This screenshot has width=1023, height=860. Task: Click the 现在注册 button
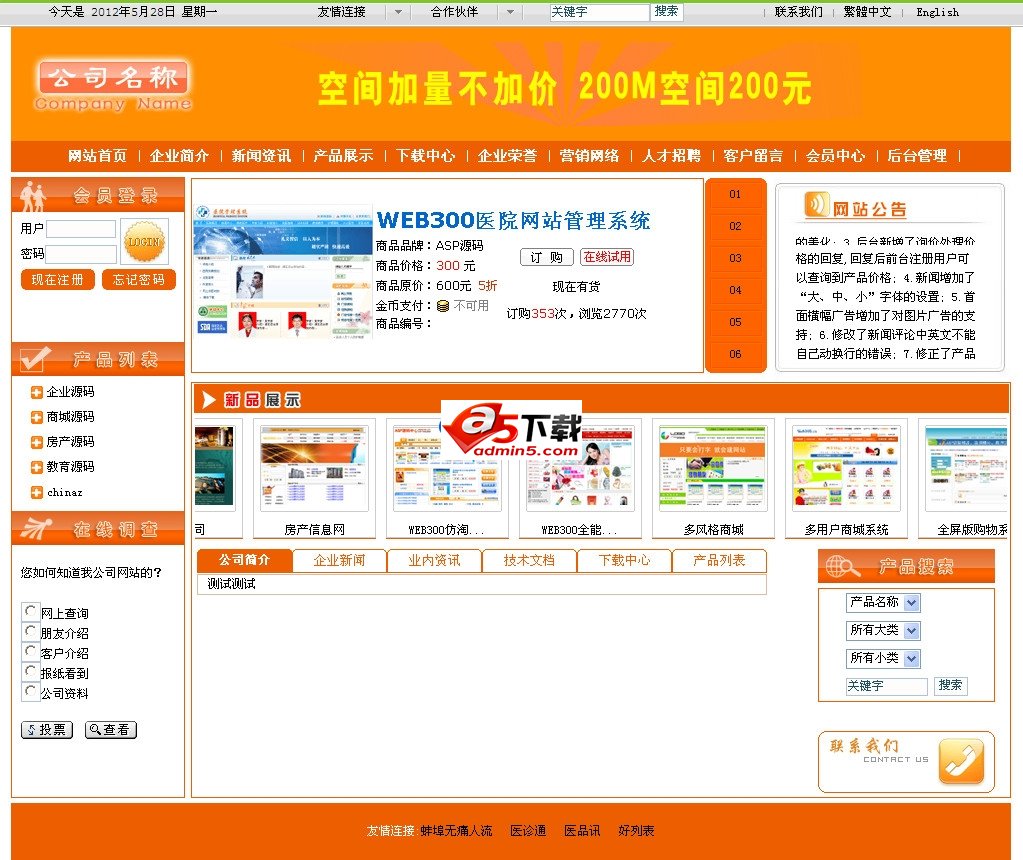57,279
